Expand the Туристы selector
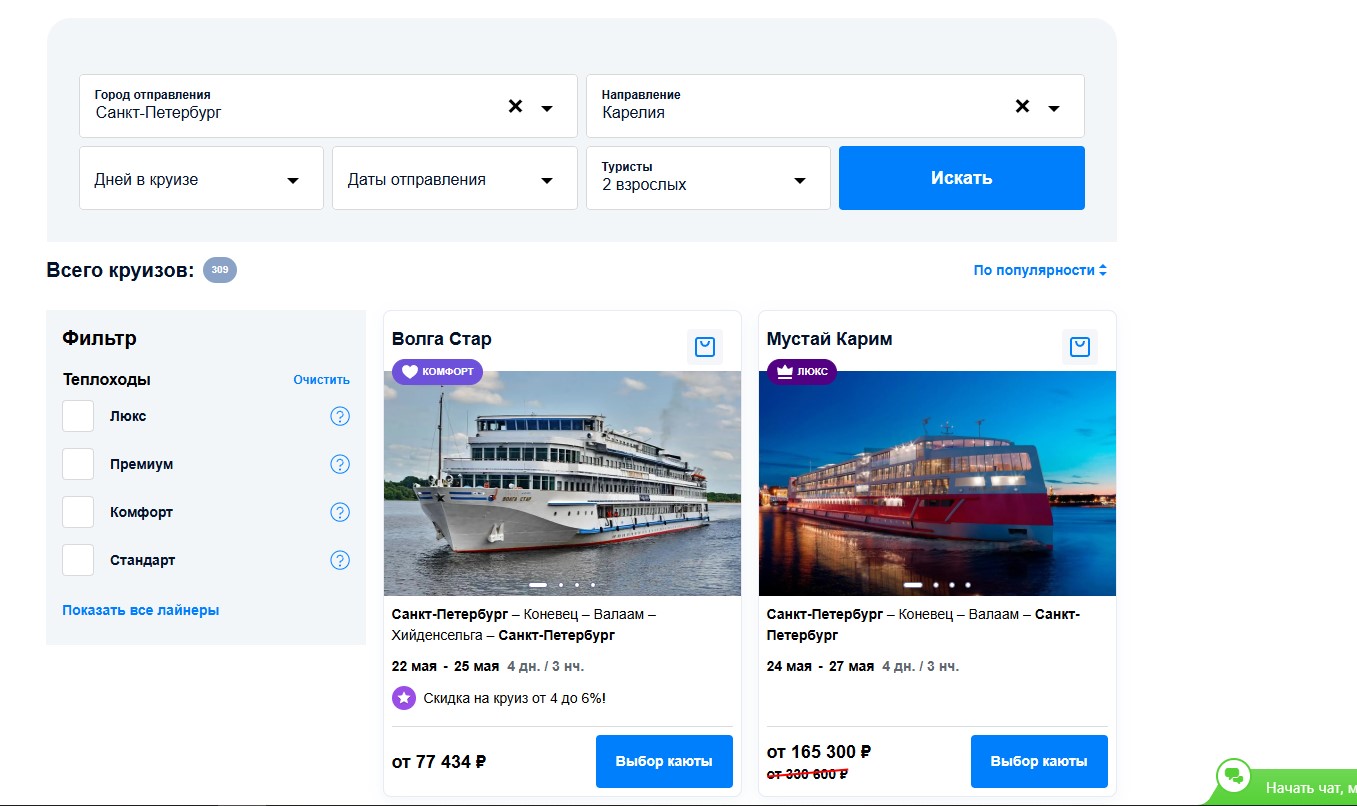This screenshot has height=806, width=1357. coord(707,179)
